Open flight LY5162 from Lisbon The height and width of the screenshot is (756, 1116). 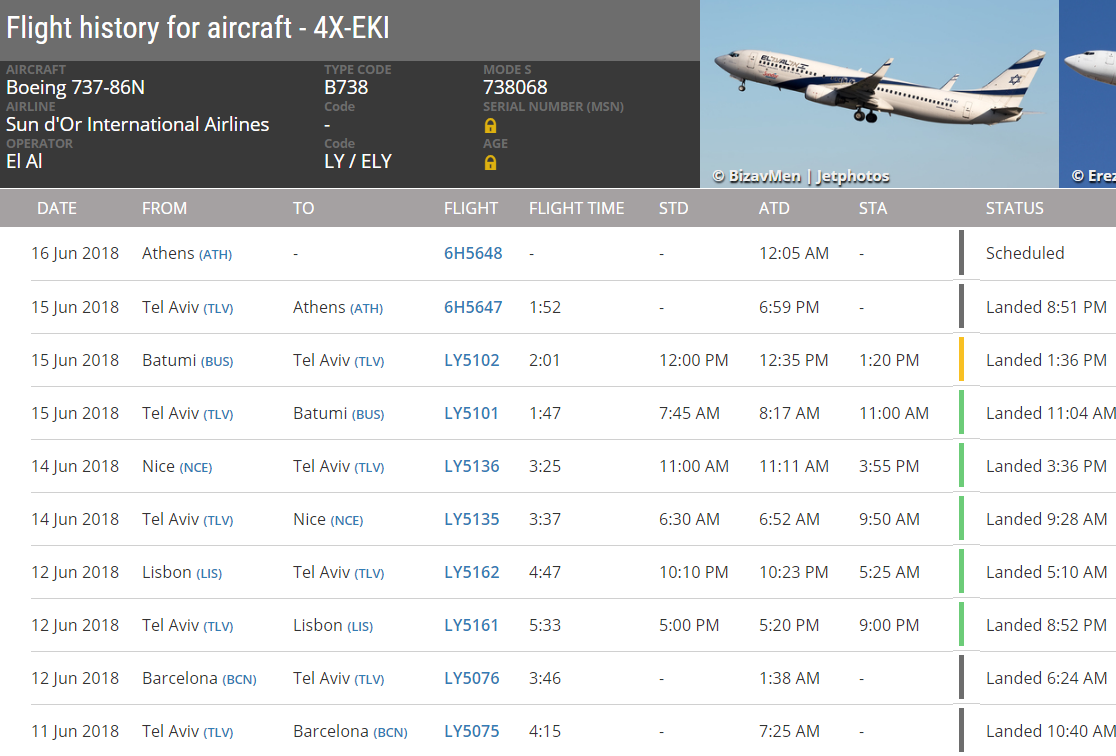click(471, 572)
